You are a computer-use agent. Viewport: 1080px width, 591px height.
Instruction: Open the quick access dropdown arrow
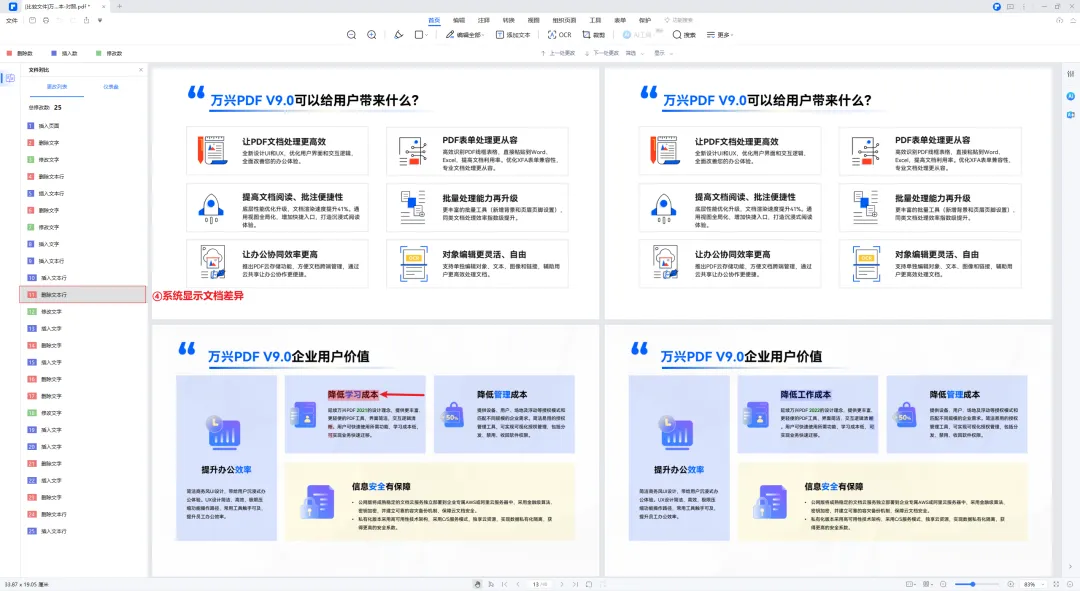click(100, 21)
